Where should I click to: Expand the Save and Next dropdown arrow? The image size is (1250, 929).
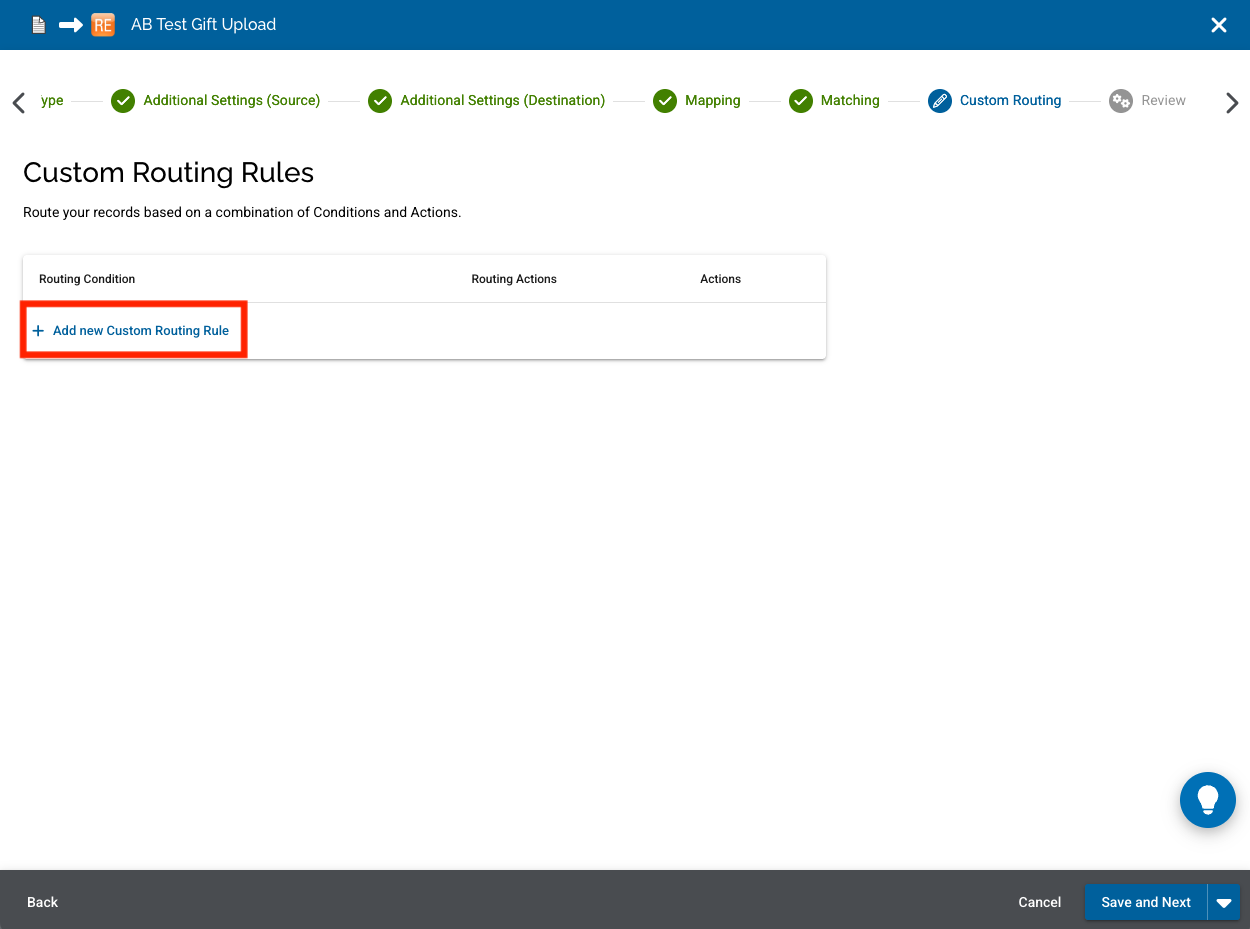pyautogui.click(x=1224, y=902)
